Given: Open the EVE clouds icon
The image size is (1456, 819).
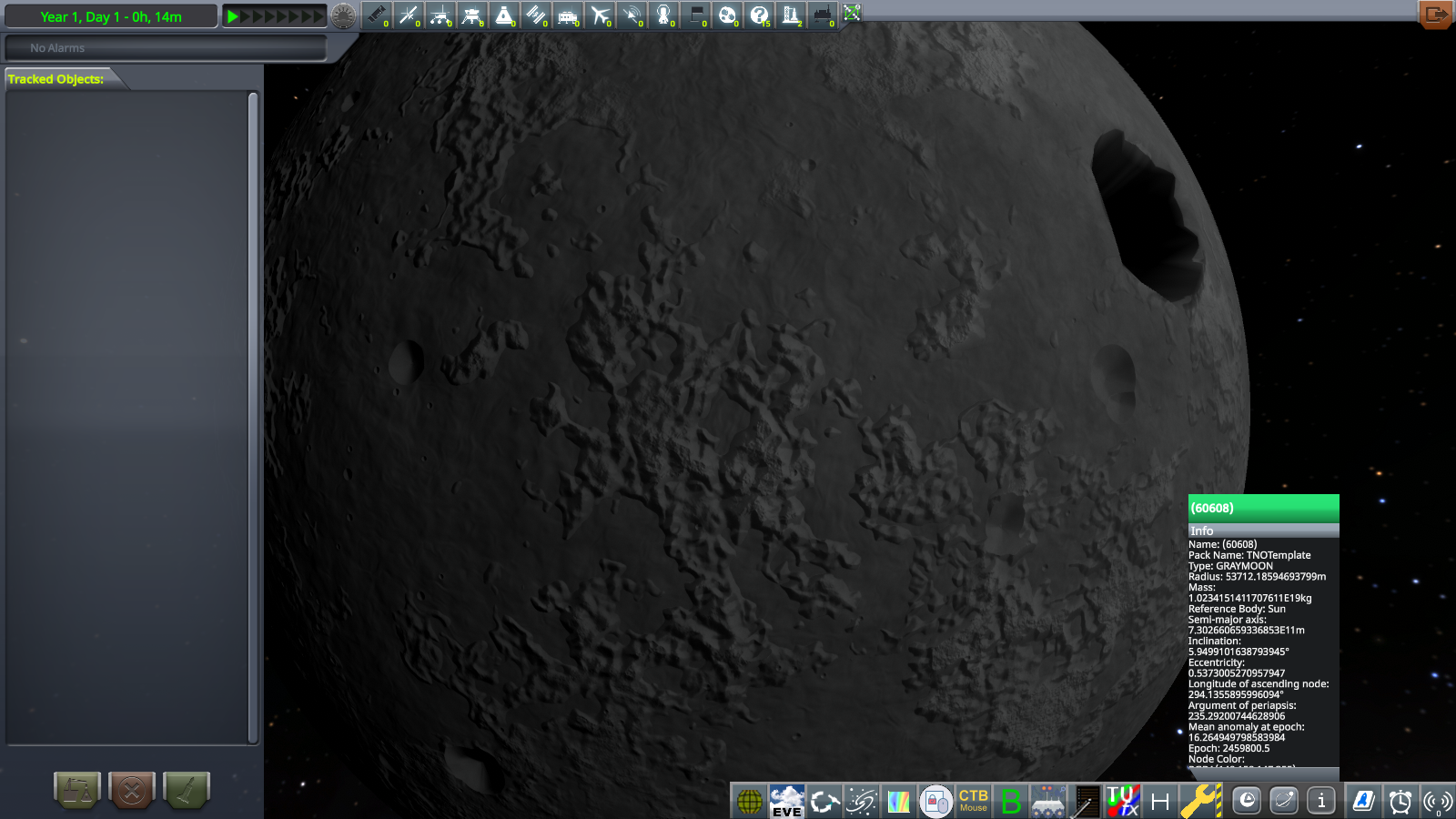Looking at the screenshot, I should (x=787, y=801).
